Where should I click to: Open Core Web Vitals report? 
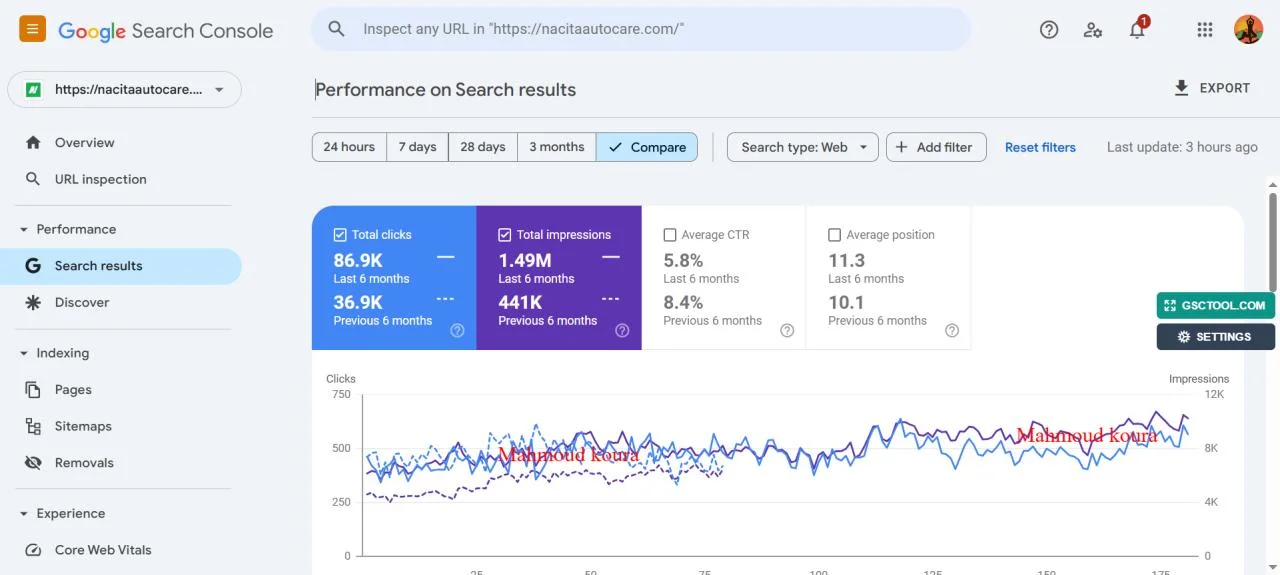pyautogui.click(x=120, y=550)
